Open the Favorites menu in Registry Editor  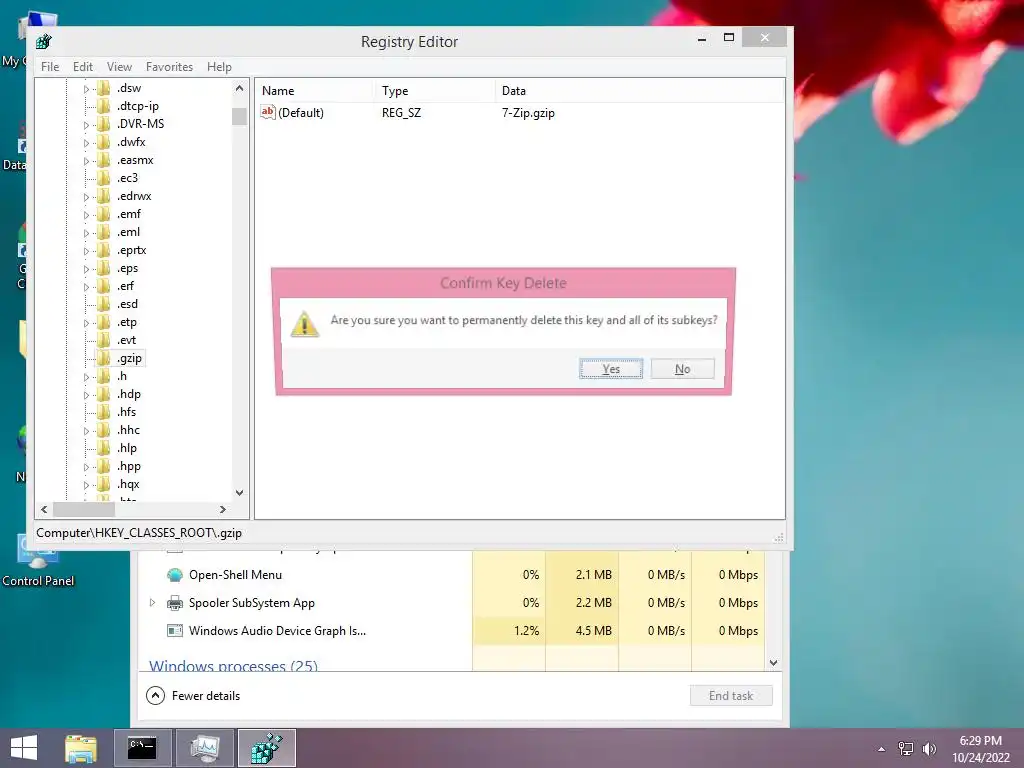(169, 67)
